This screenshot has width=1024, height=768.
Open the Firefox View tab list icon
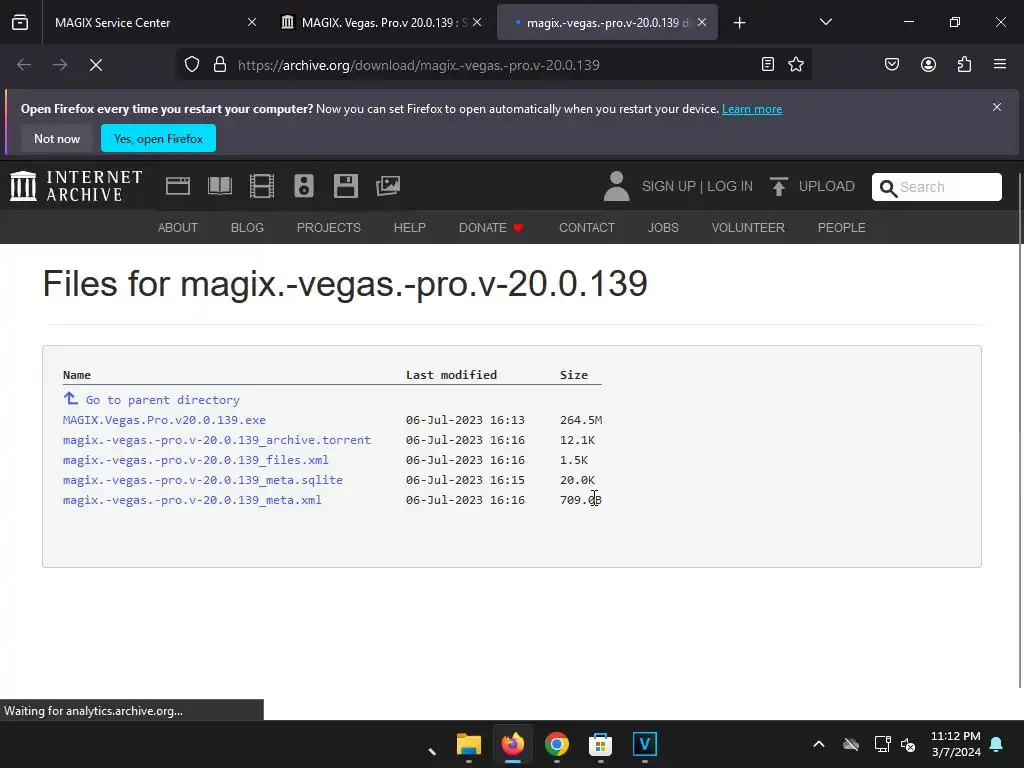(x=20, y=23)
